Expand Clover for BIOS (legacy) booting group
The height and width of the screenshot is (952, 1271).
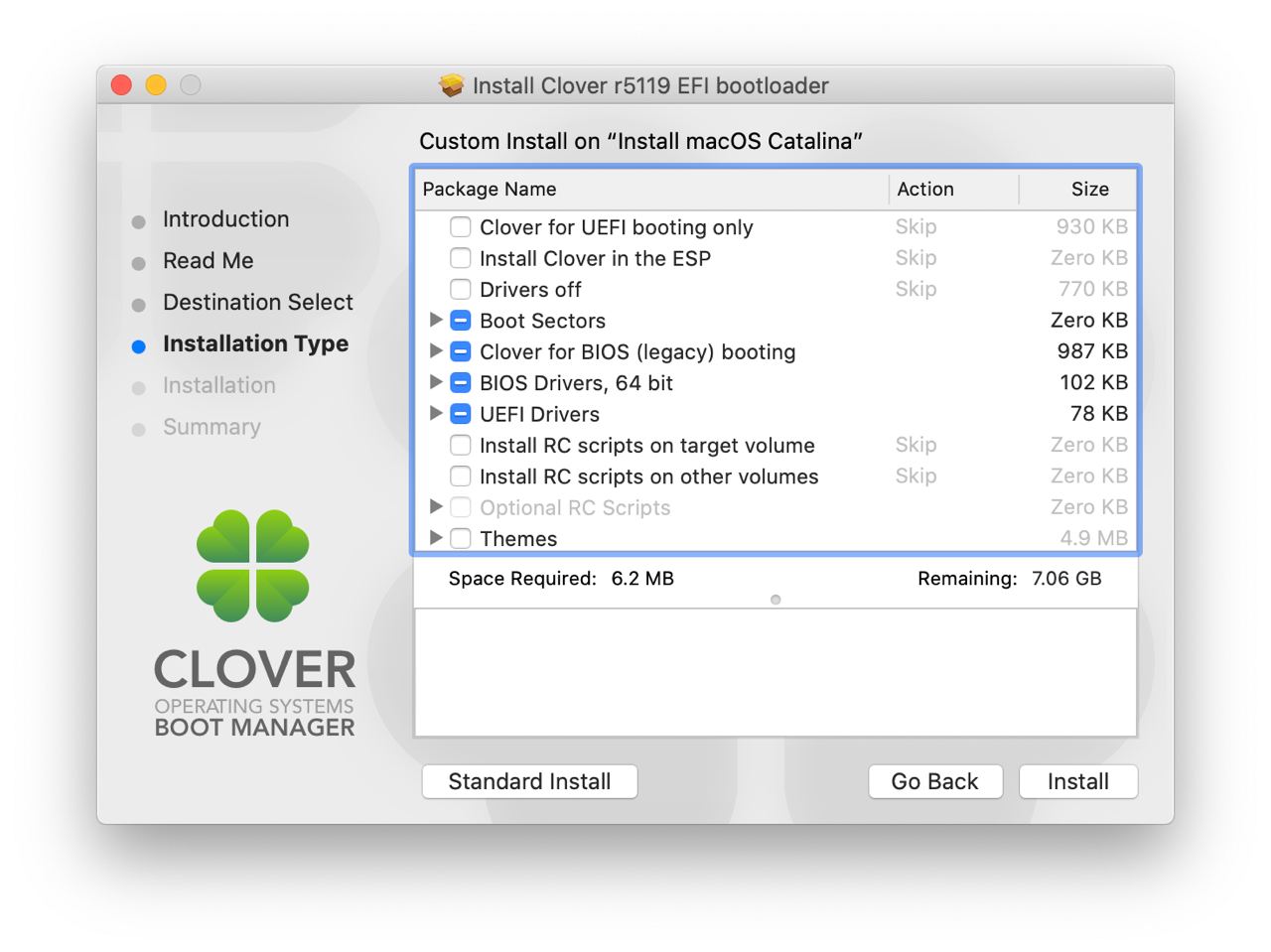point(436,350)
